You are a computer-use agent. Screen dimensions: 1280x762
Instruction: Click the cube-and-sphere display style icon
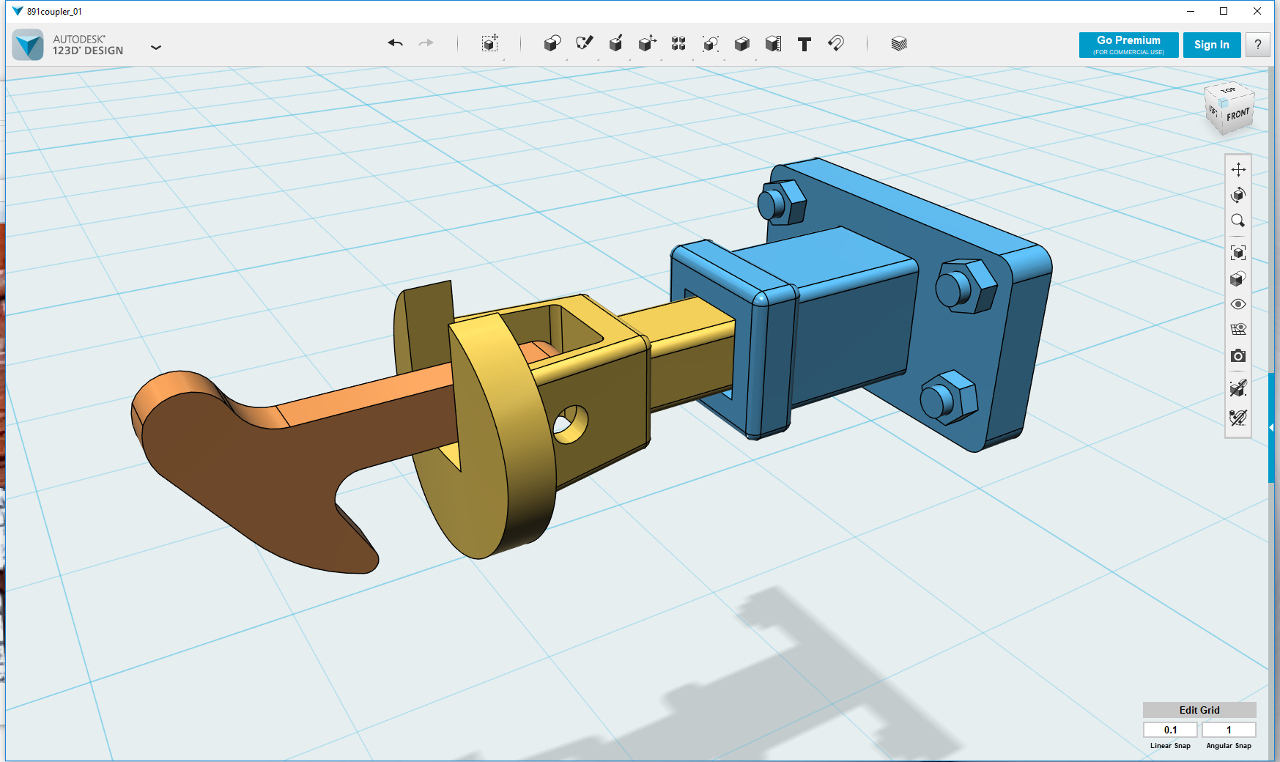1238,279
